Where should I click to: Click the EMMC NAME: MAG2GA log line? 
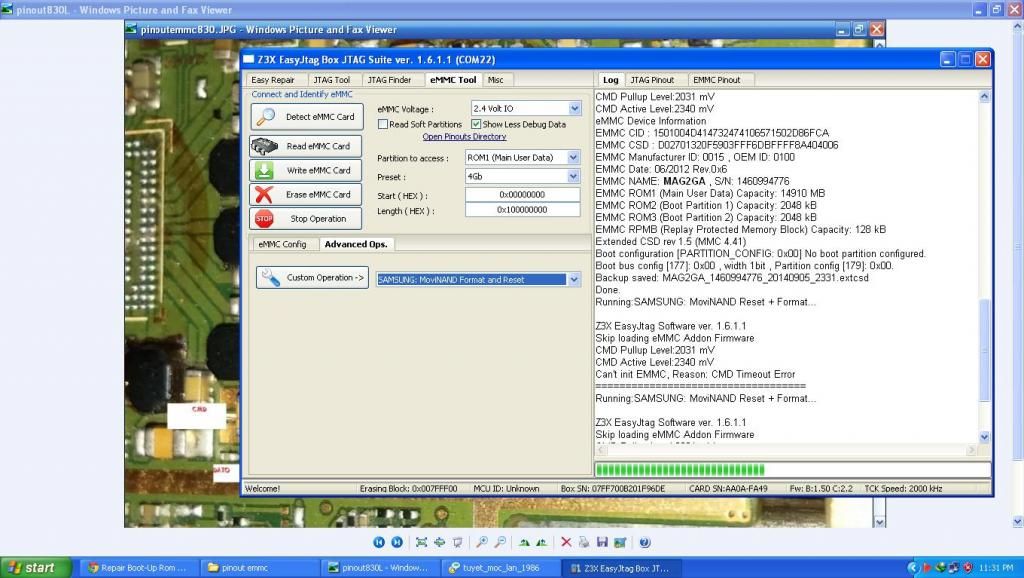[692, 181]
